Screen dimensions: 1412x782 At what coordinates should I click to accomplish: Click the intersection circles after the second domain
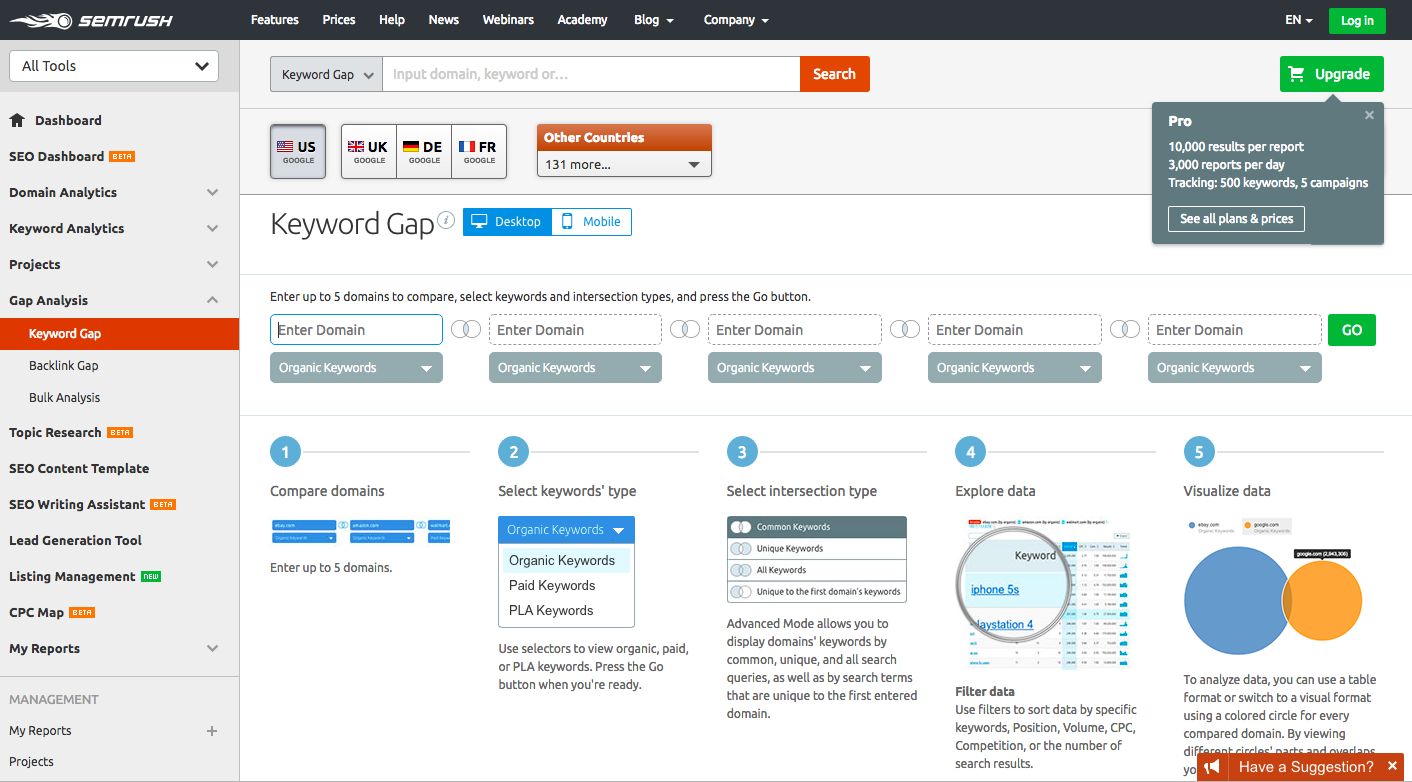click(685, 330)
